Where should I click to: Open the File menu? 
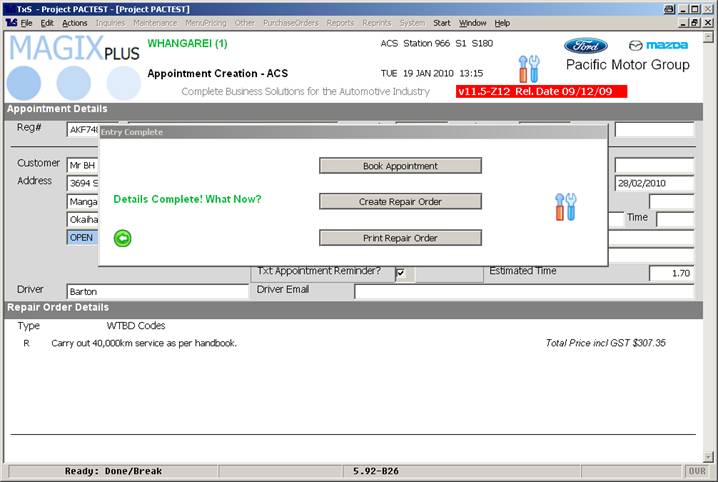coord(25,22)
